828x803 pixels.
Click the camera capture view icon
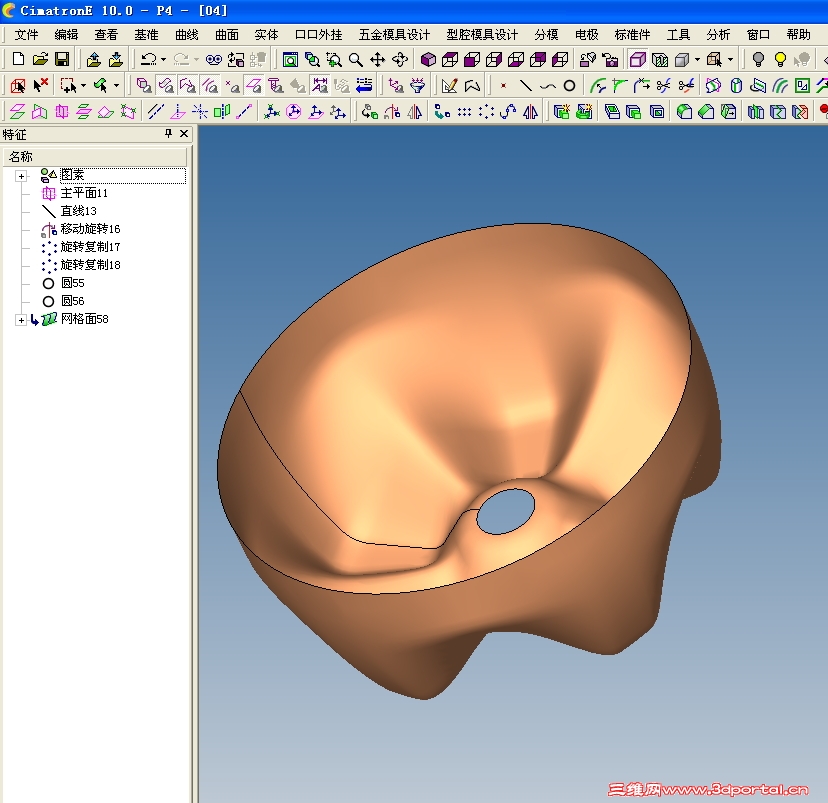[610, 60]
